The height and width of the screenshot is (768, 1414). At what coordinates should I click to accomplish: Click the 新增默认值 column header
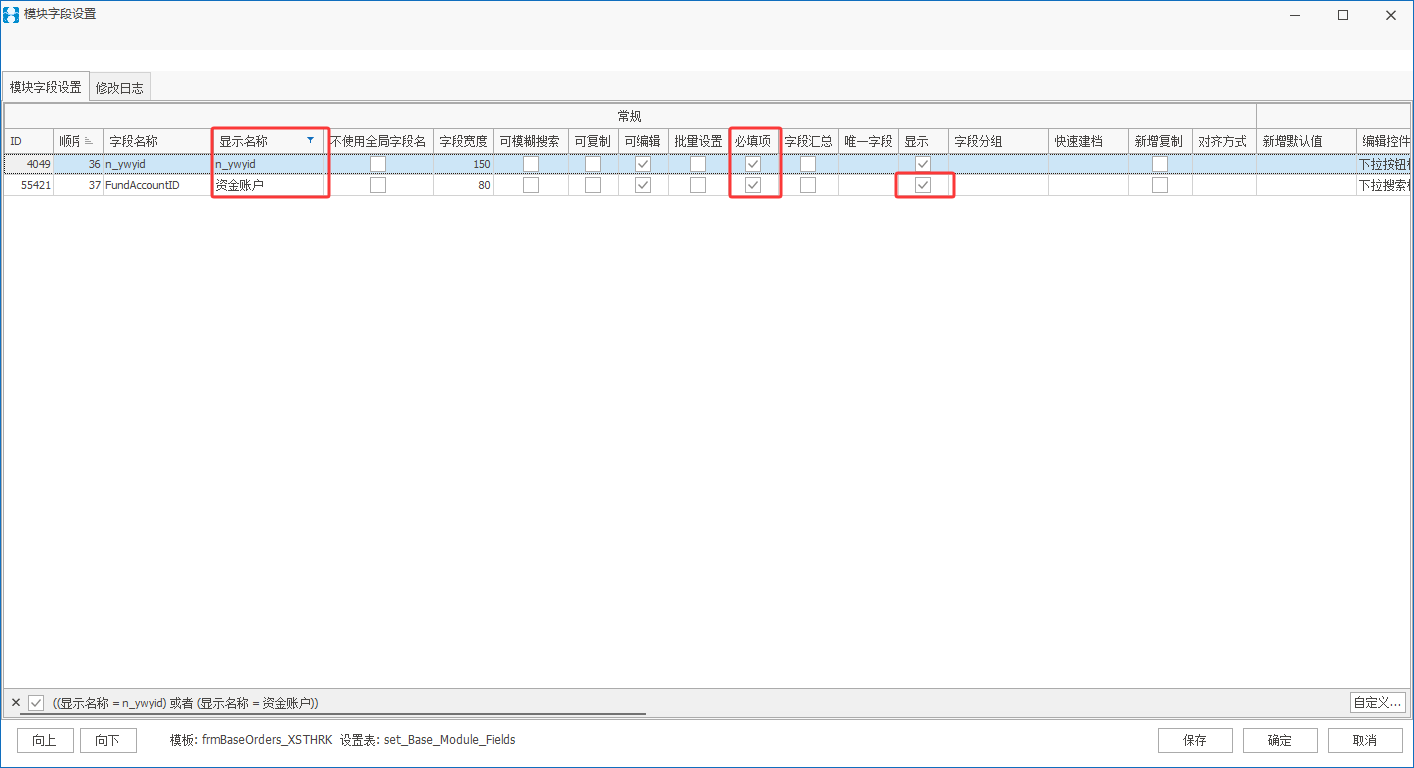tap(1306, 141)
